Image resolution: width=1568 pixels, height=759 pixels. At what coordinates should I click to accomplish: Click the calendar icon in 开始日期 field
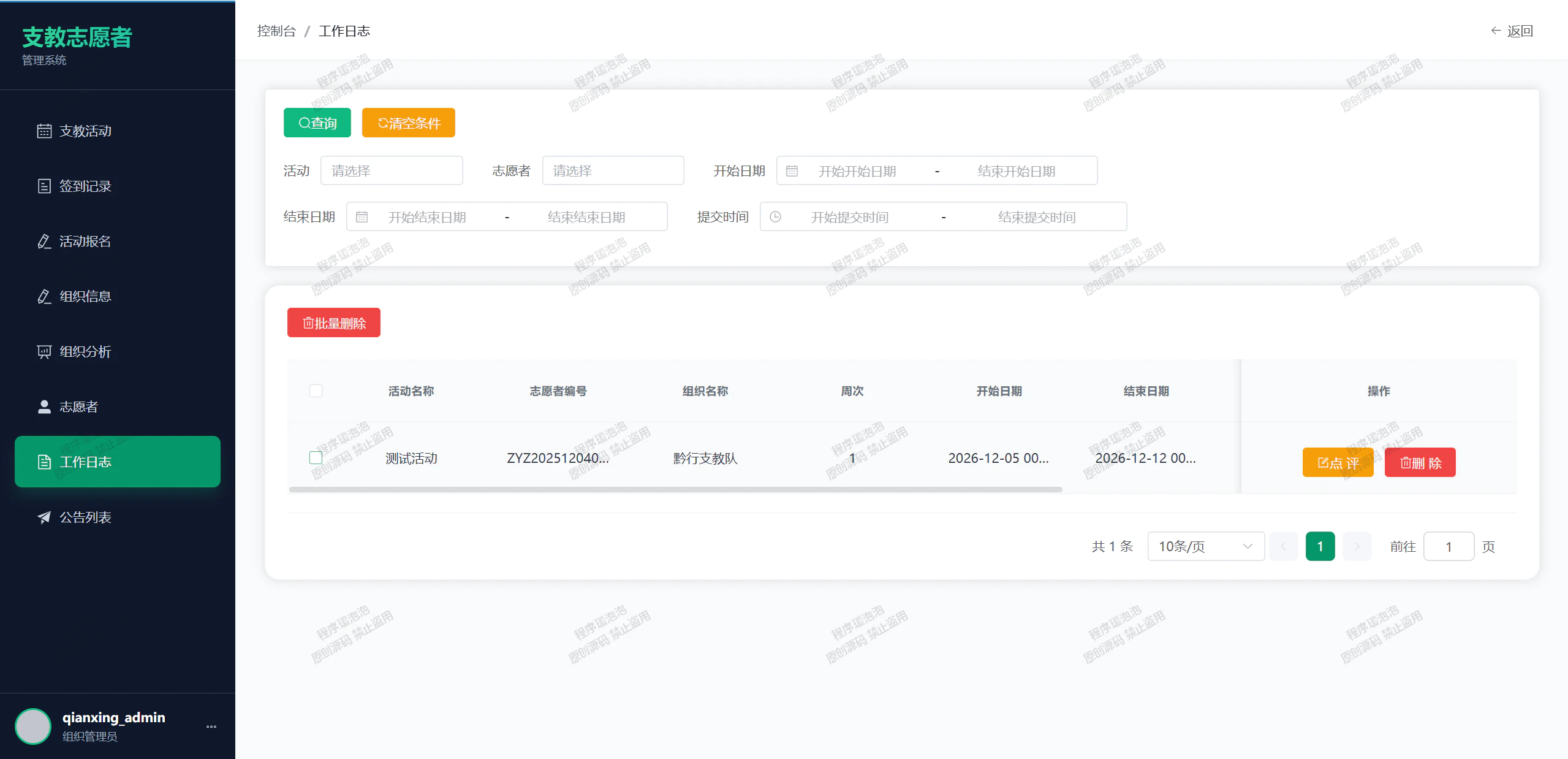pos(792,171)
